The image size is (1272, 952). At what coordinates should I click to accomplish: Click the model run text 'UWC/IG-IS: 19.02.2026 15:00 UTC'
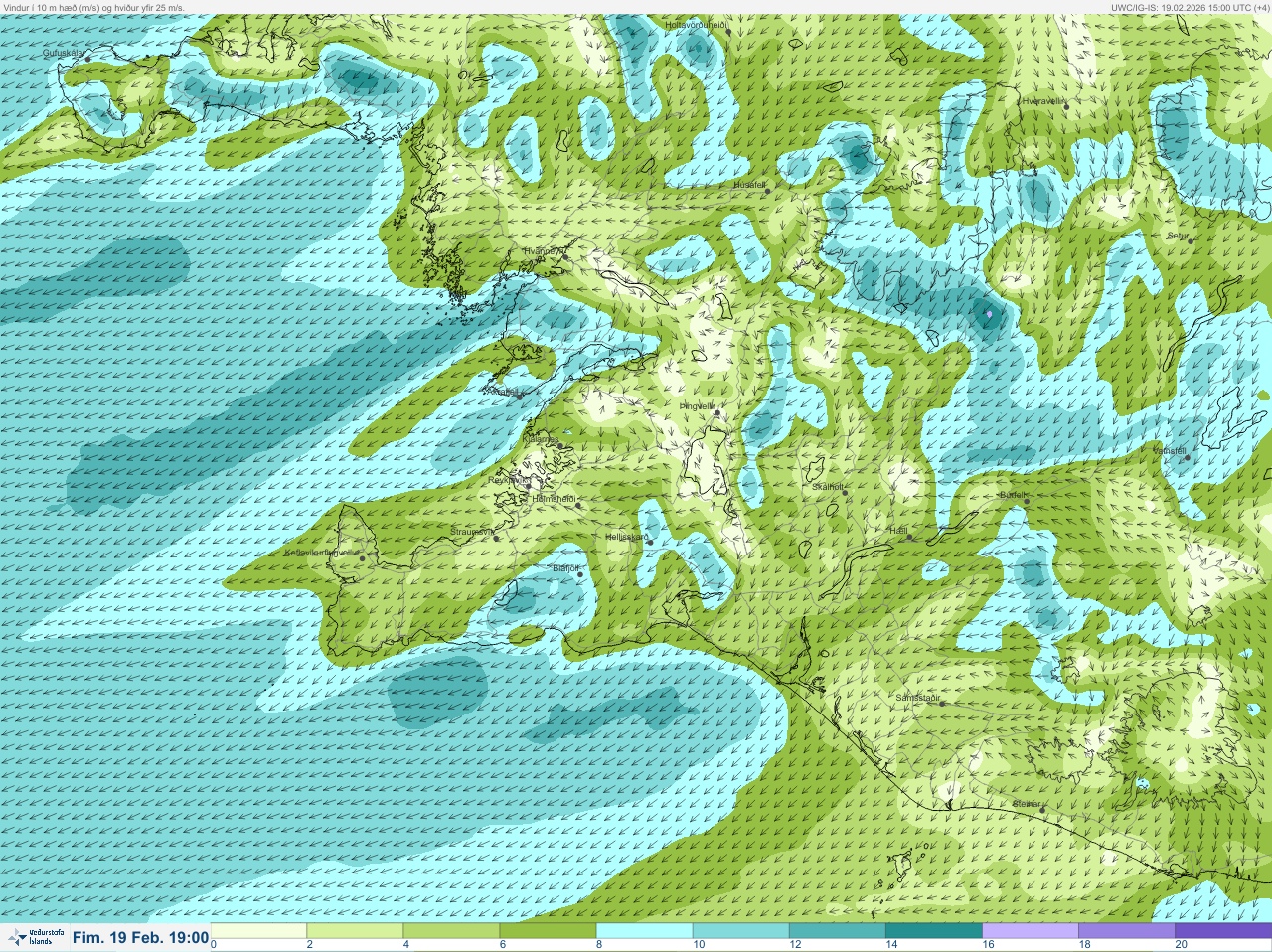1182,7
